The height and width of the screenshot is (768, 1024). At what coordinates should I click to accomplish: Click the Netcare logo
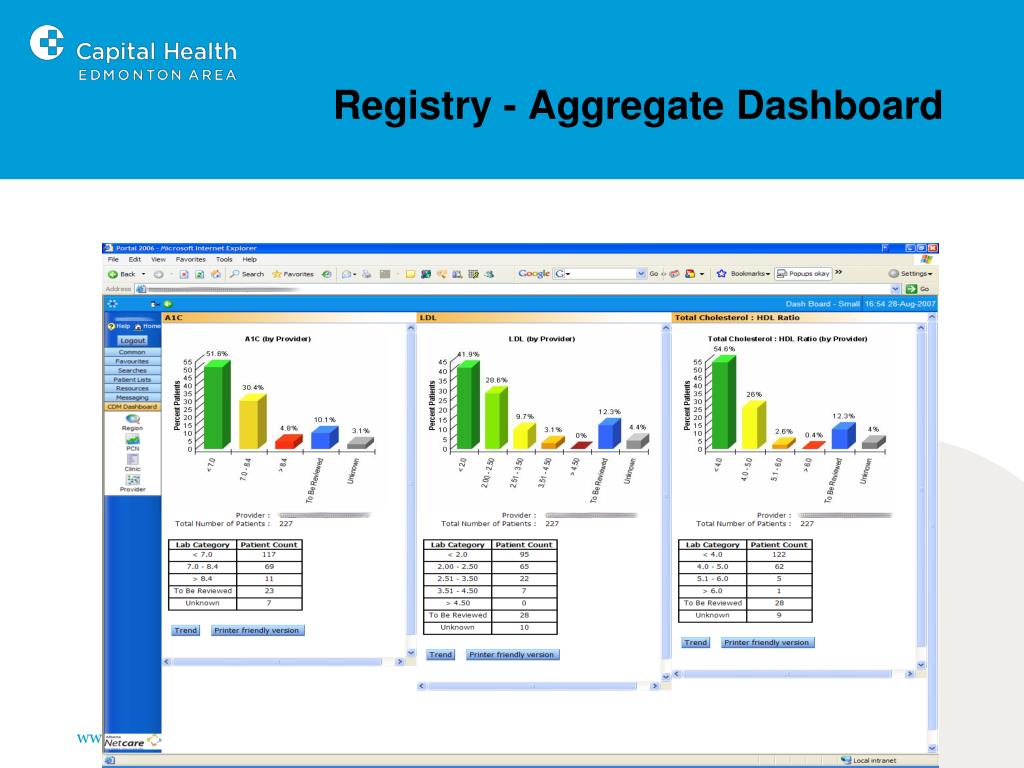pos(133,742)
